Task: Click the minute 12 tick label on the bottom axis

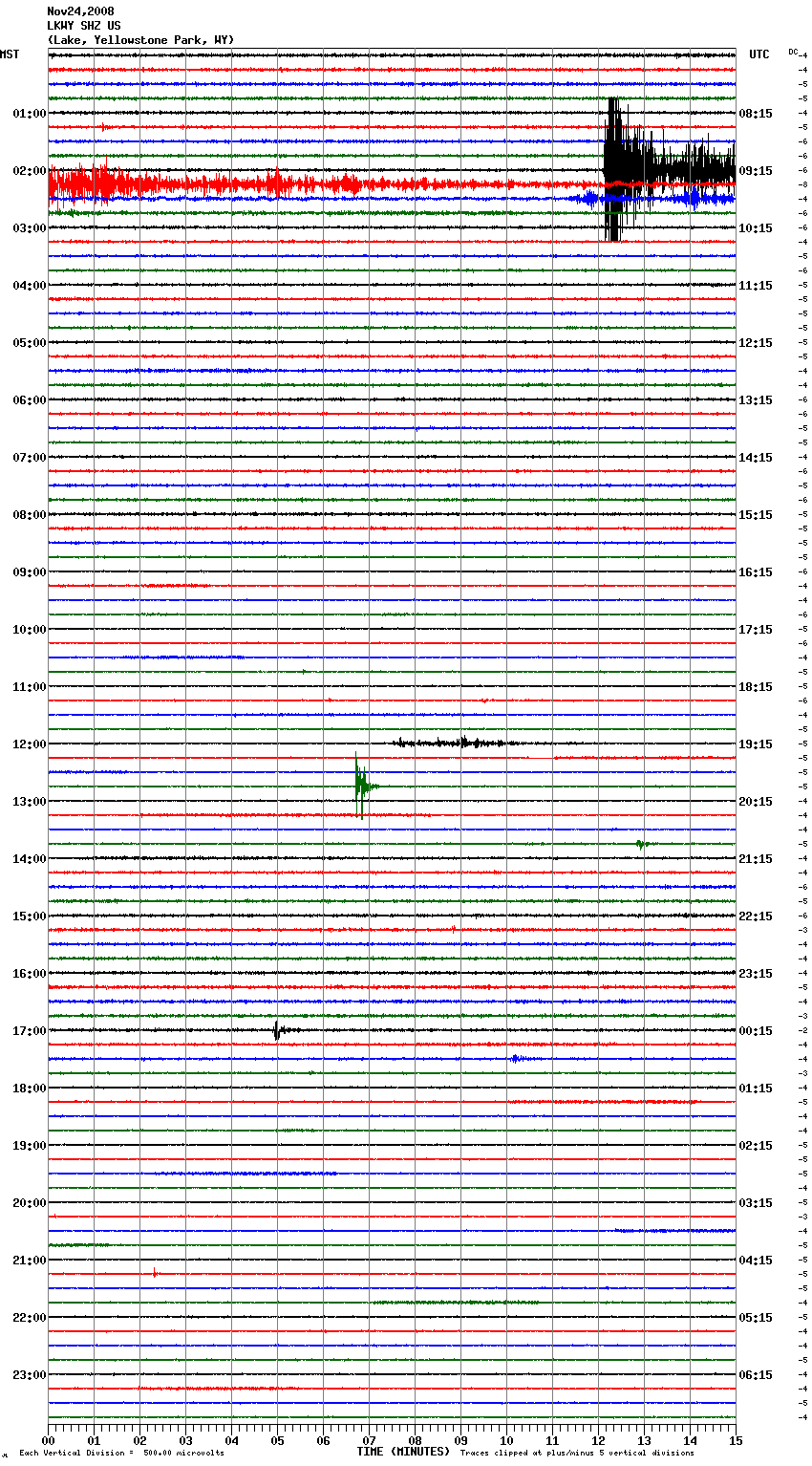Action: 598,1440
